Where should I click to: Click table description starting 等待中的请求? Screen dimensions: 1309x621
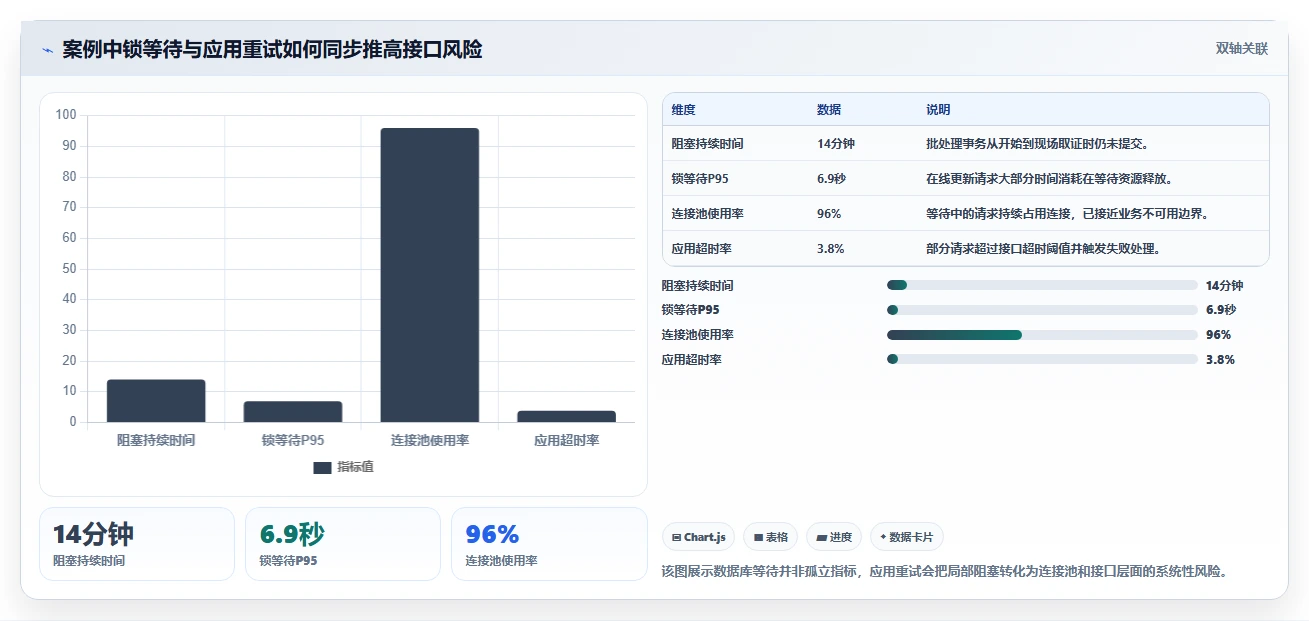tap(1070, 214)
